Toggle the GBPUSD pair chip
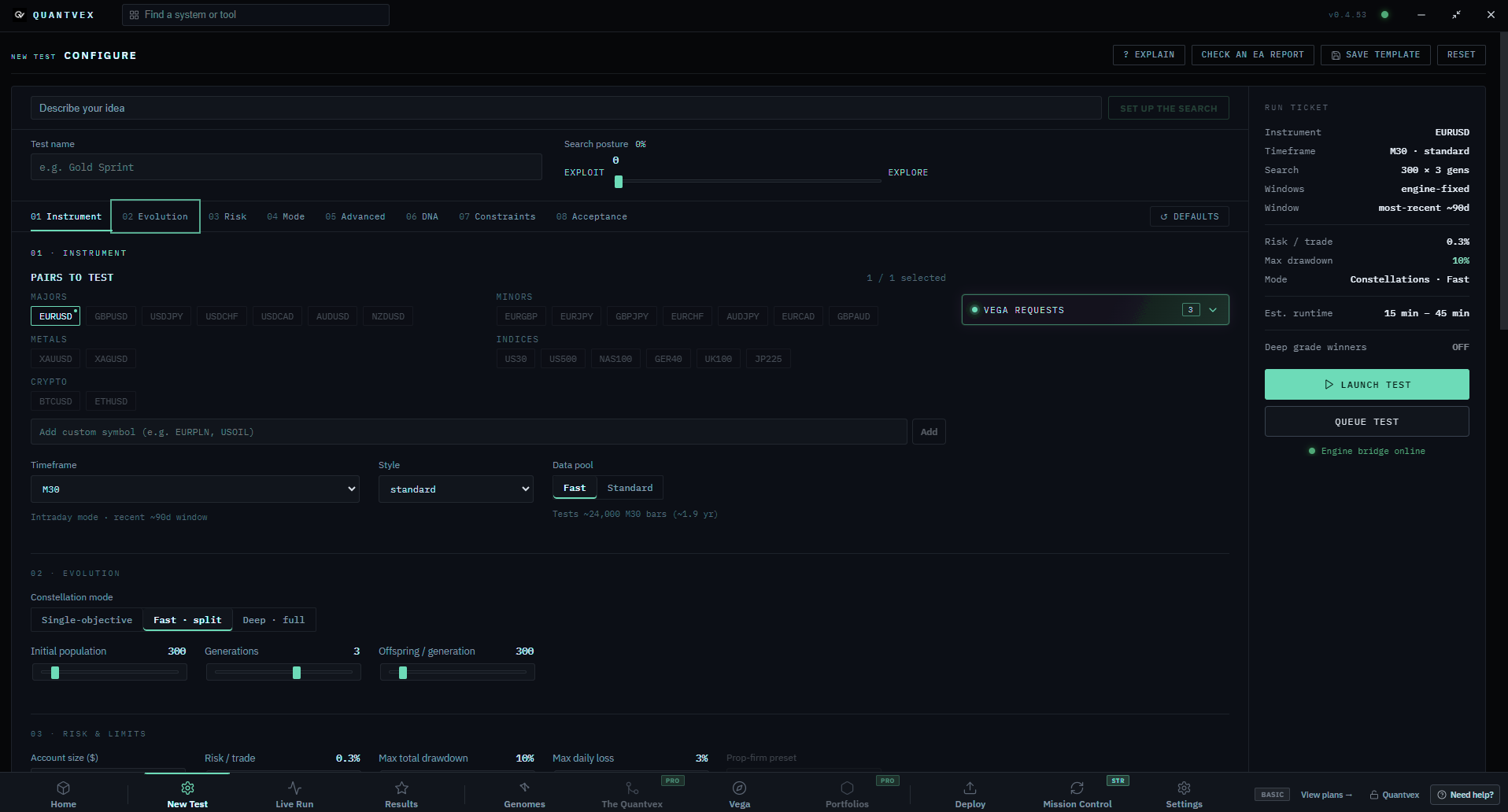Image resolution: width=1508 pixels, height=812 pixels. [x=111, y=316]
